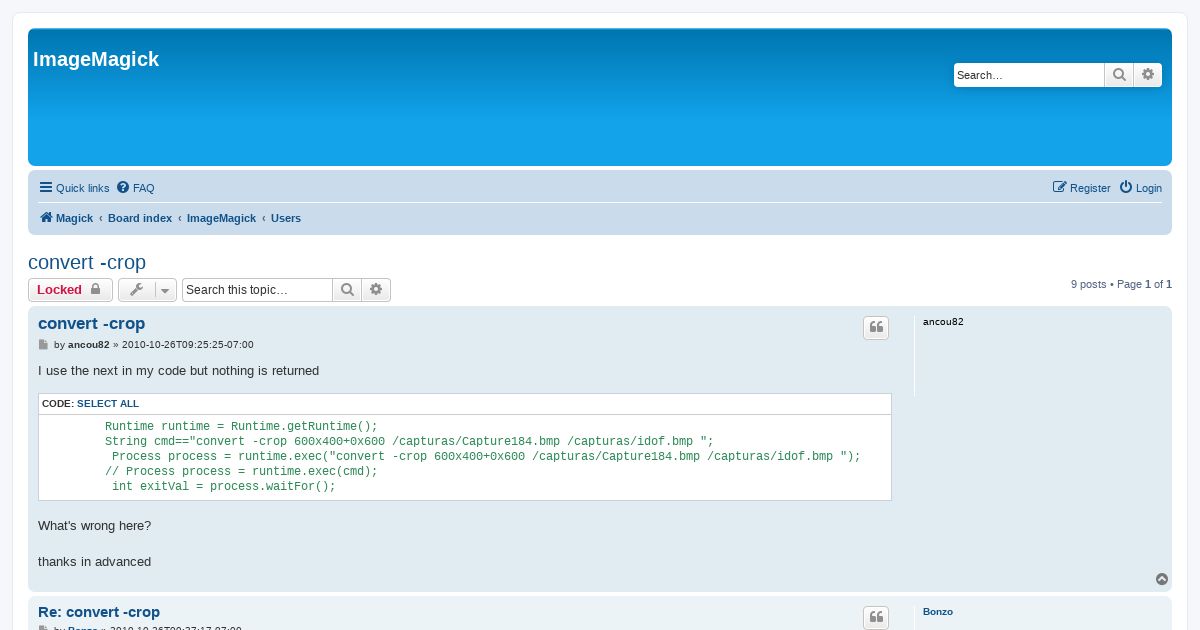Focus the Search this topic field
This screenshot has width=1200, height=630.
pyautogui.click(x=257, y=290)
